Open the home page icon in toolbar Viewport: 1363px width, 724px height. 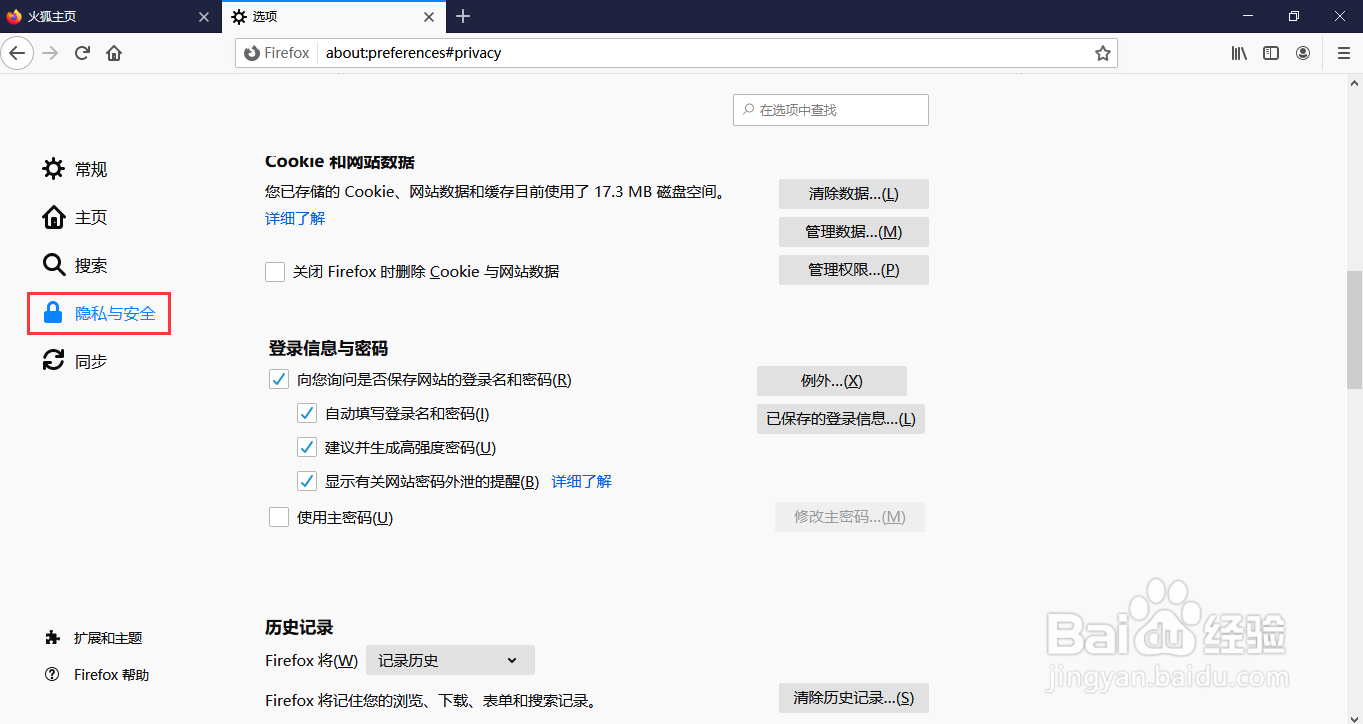pyautogui.click(x=114, y=53)
